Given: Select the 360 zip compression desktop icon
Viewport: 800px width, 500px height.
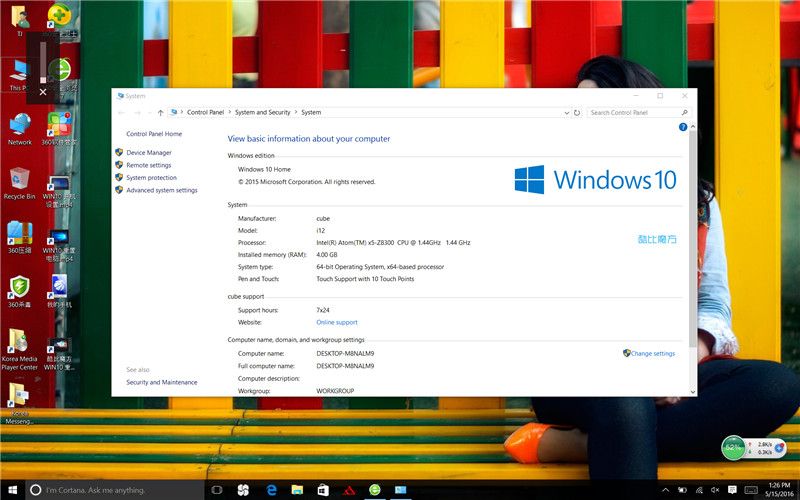Looking at the screenshot, I should 19,237.
